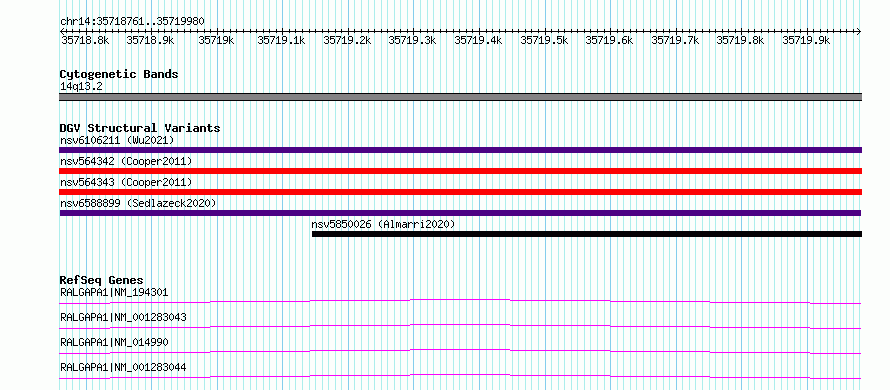The height and width of the screenshot is (390, 890).
Task: Click the RALGAPA1|NM_194301 transcript label
Action: pos(114,292)
